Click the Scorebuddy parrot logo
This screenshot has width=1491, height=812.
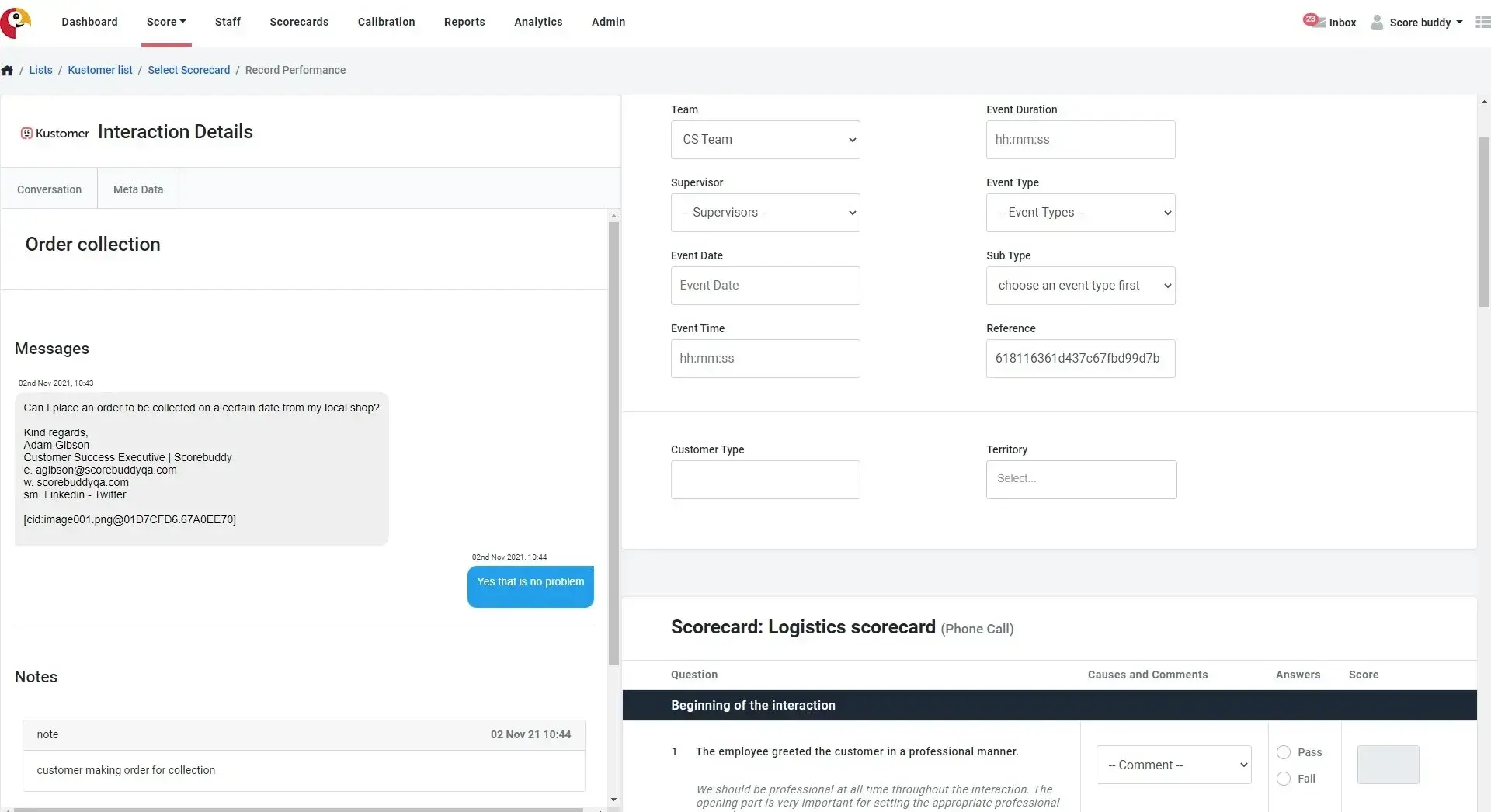tap(16, 23)
